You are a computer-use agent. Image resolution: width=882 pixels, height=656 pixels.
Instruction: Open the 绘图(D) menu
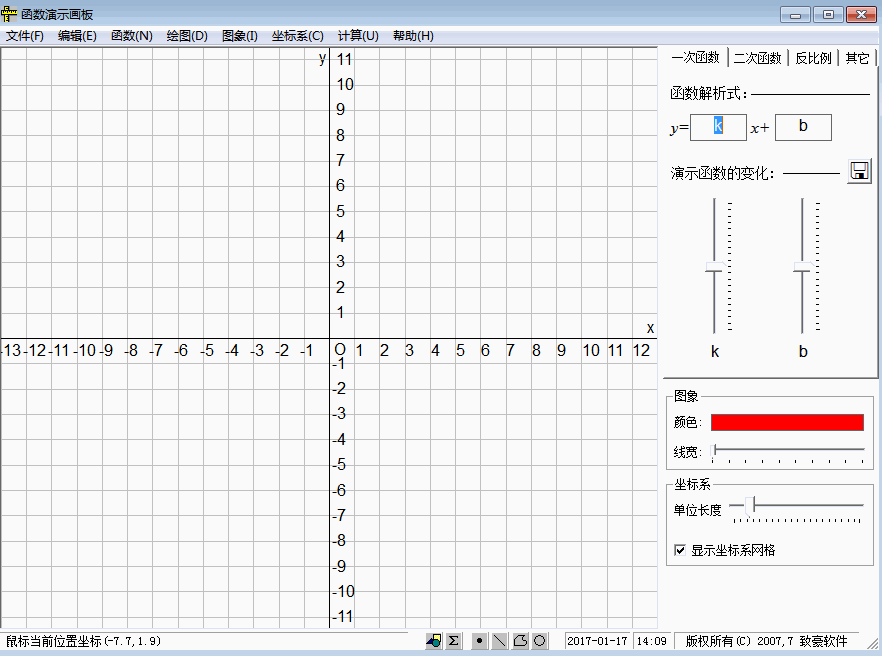point(187,36)
